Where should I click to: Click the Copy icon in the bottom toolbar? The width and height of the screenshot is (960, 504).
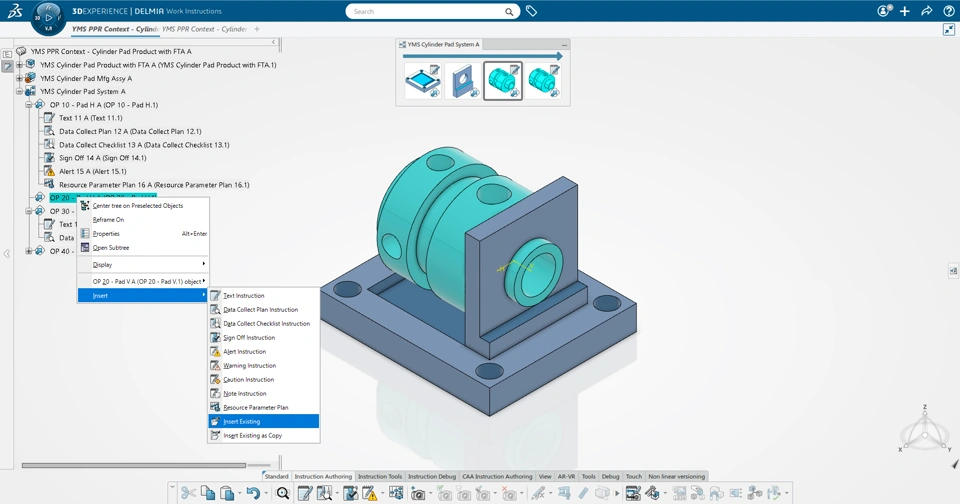[x=208, y=493]
